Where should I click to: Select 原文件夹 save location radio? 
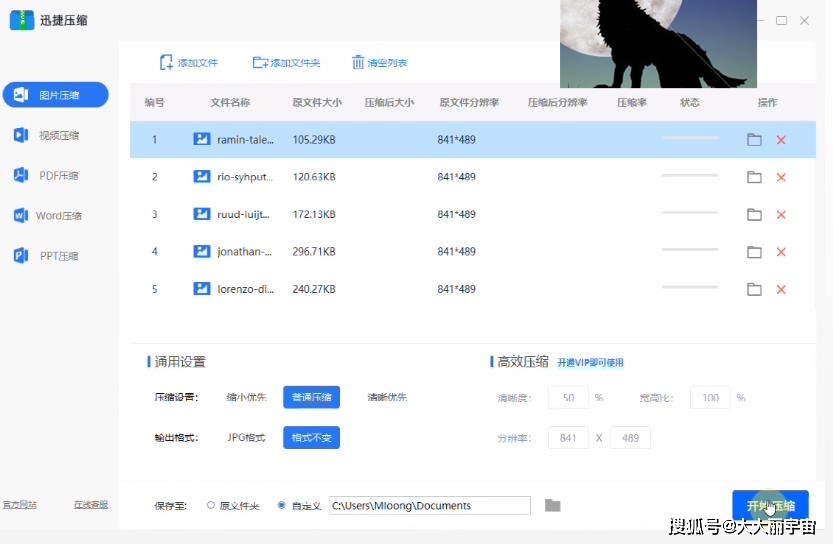(x=211, y=505)
